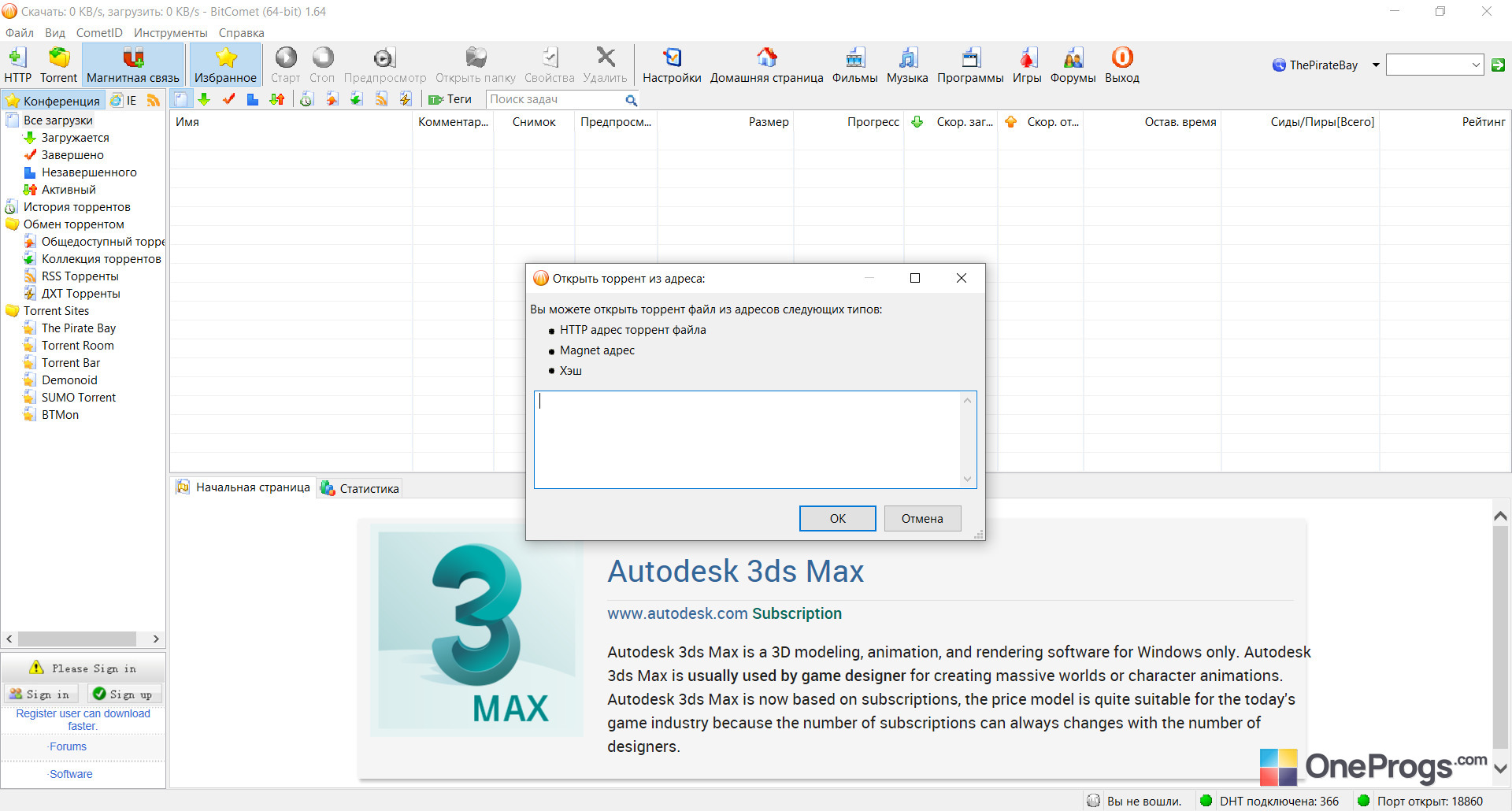Viewport: 1512px width, 811px height.
Task: Open the Torrent file toolbar button
Action: pos(59,65)
